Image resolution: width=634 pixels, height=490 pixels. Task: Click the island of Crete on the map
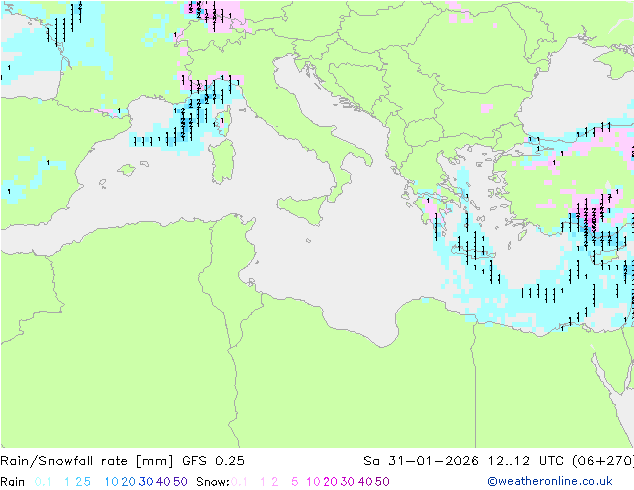(x=474, y=253)
